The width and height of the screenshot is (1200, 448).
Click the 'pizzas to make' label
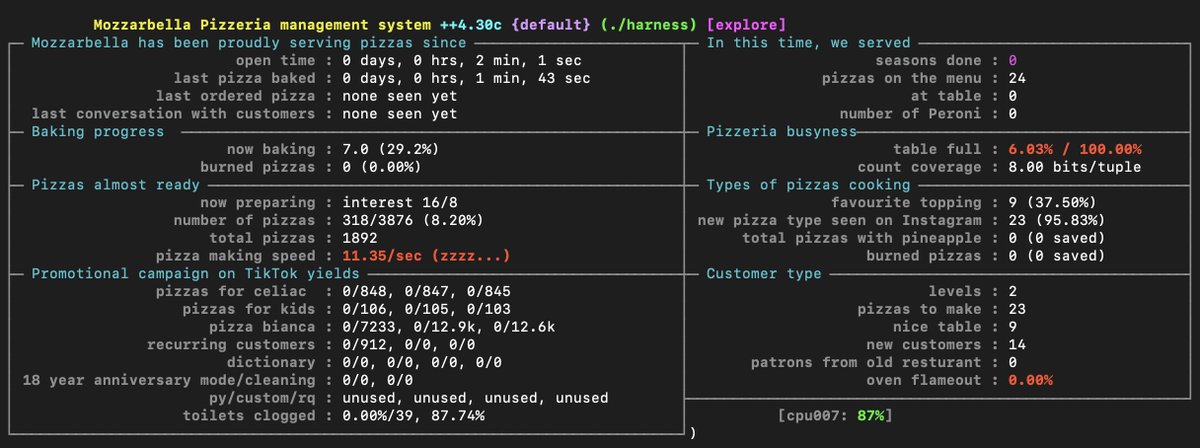click(x=919, y=309)
